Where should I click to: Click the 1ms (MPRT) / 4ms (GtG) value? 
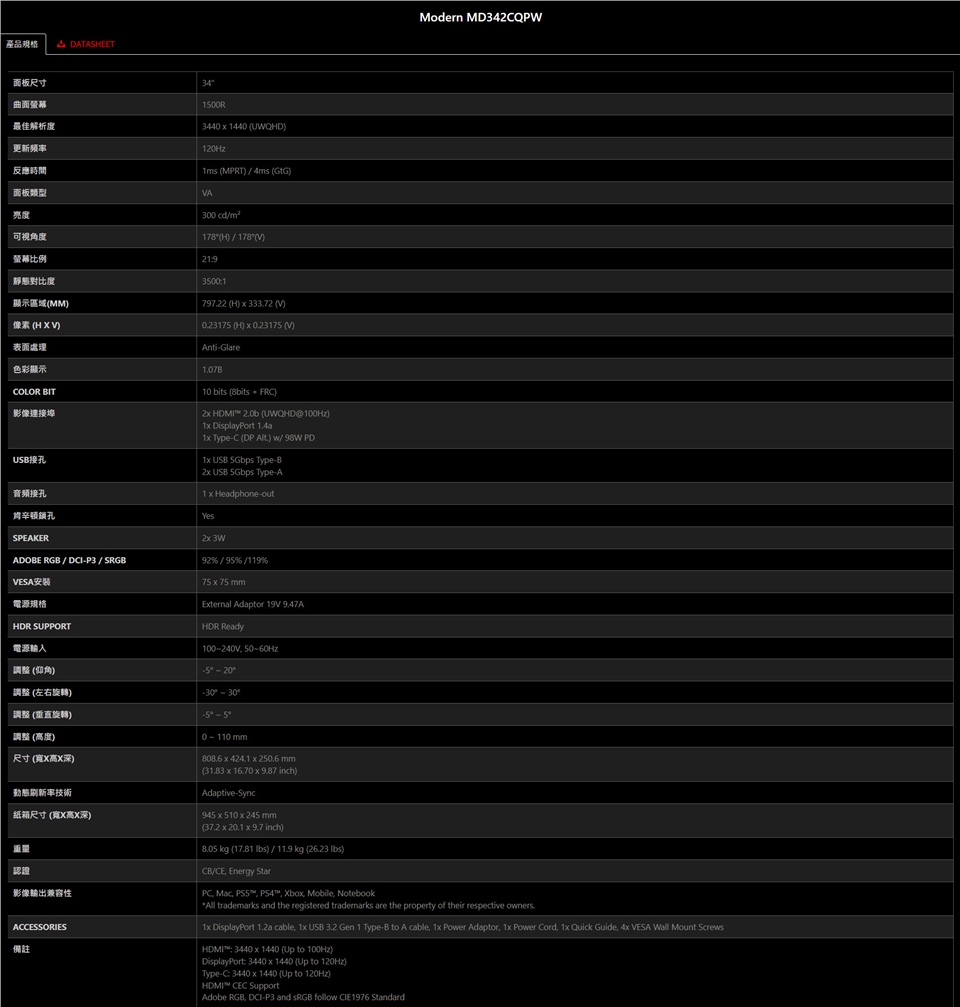(x=246, y=170)
